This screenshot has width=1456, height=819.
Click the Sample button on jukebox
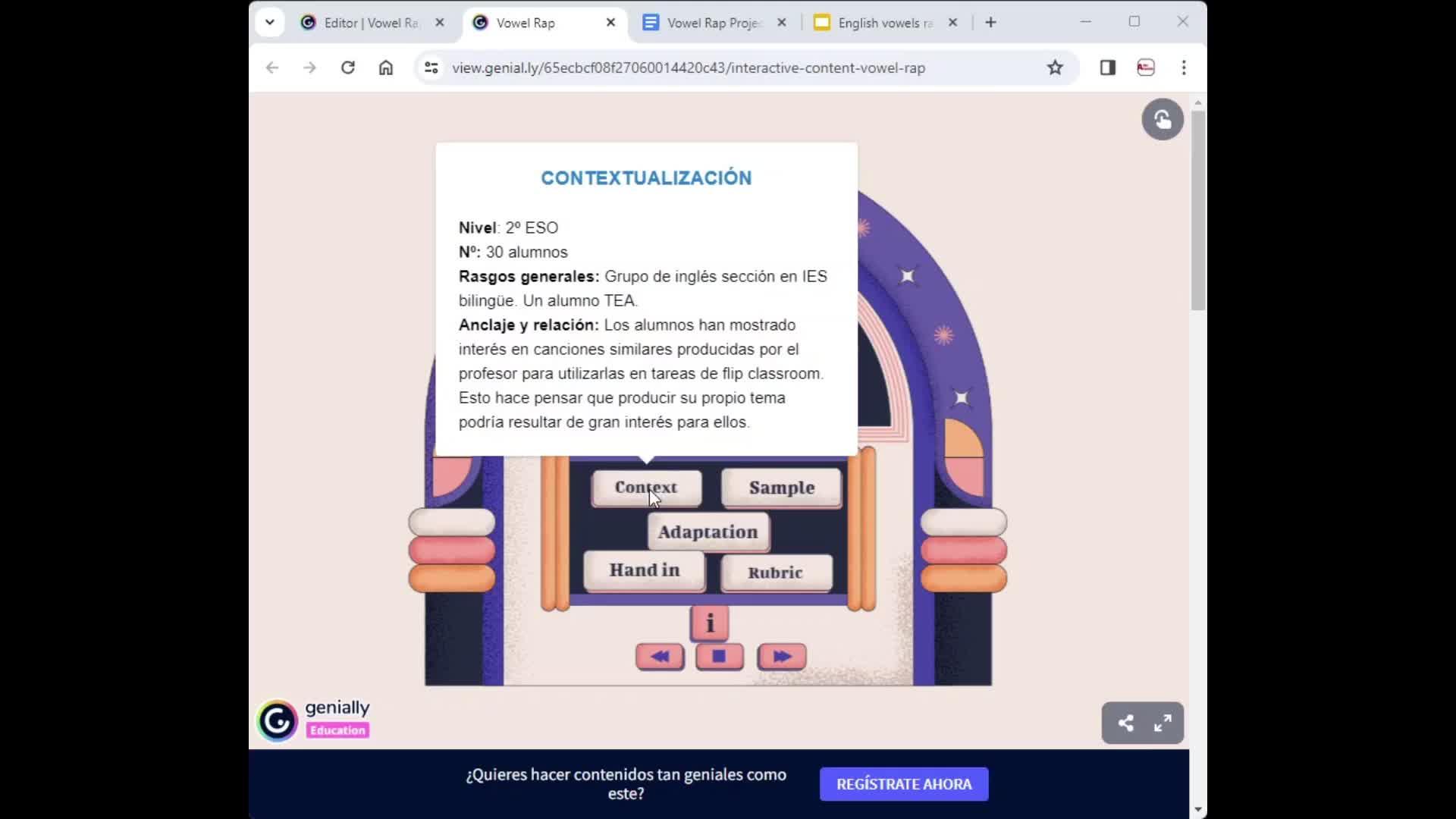[781, 488]
